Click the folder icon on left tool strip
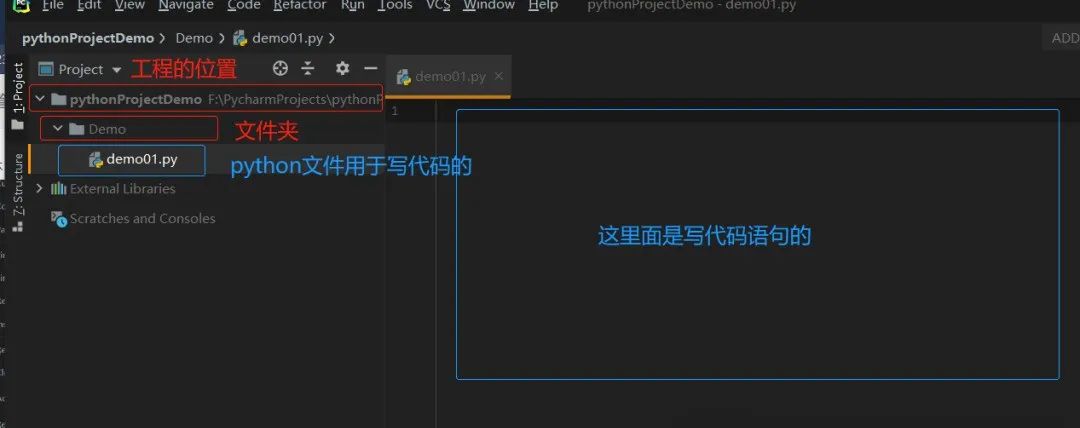This screenshot has height=428, width=1080. pos(18,125)
